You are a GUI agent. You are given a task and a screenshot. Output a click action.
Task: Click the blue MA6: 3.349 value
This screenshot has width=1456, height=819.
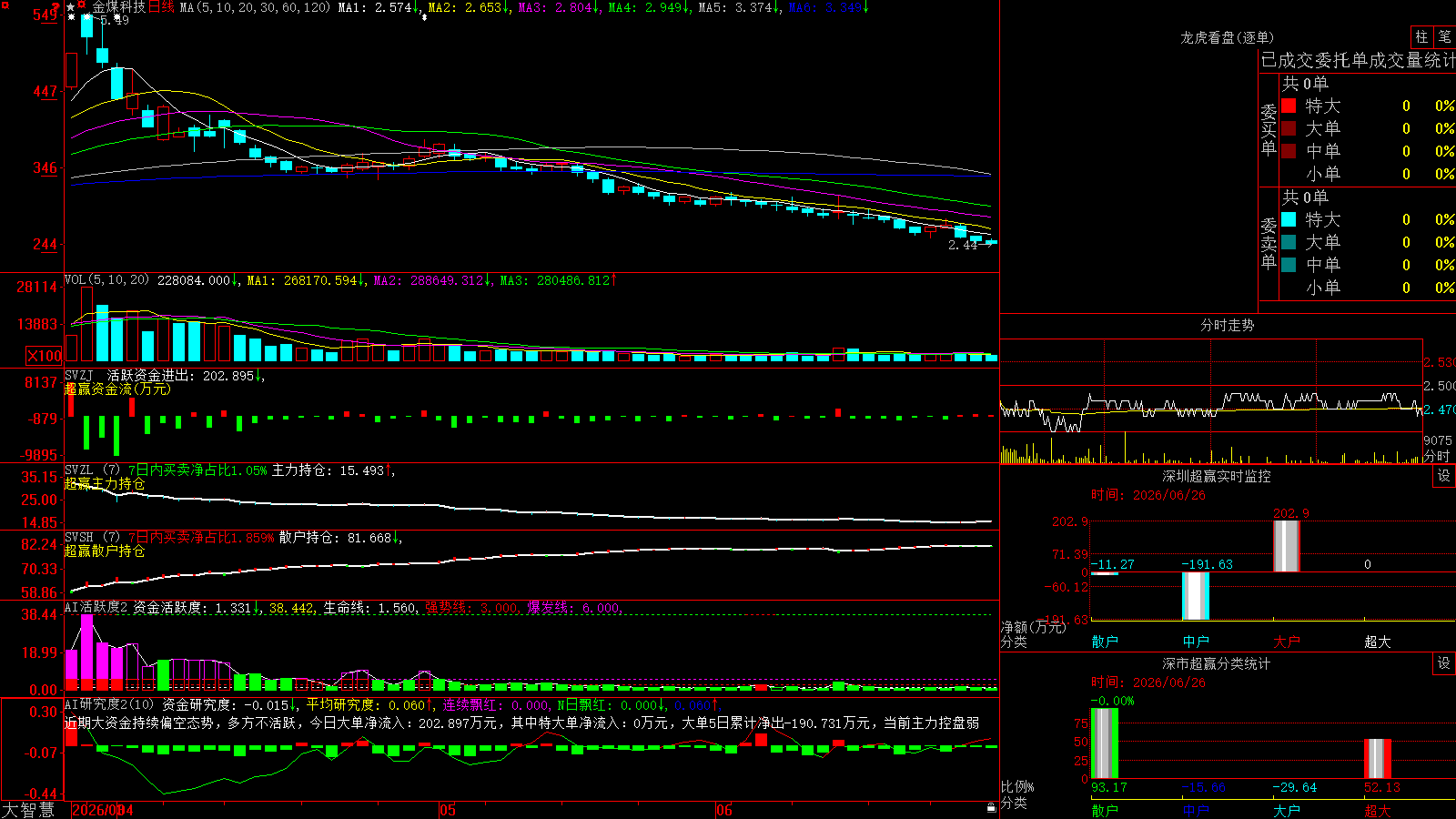(828, 7)
